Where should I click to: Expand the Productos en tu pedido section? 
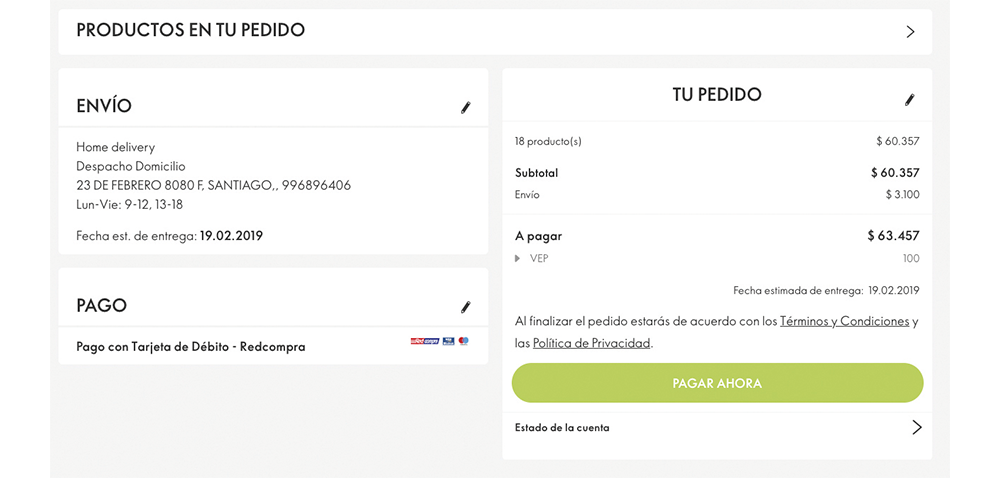click(x=191, y=31)
